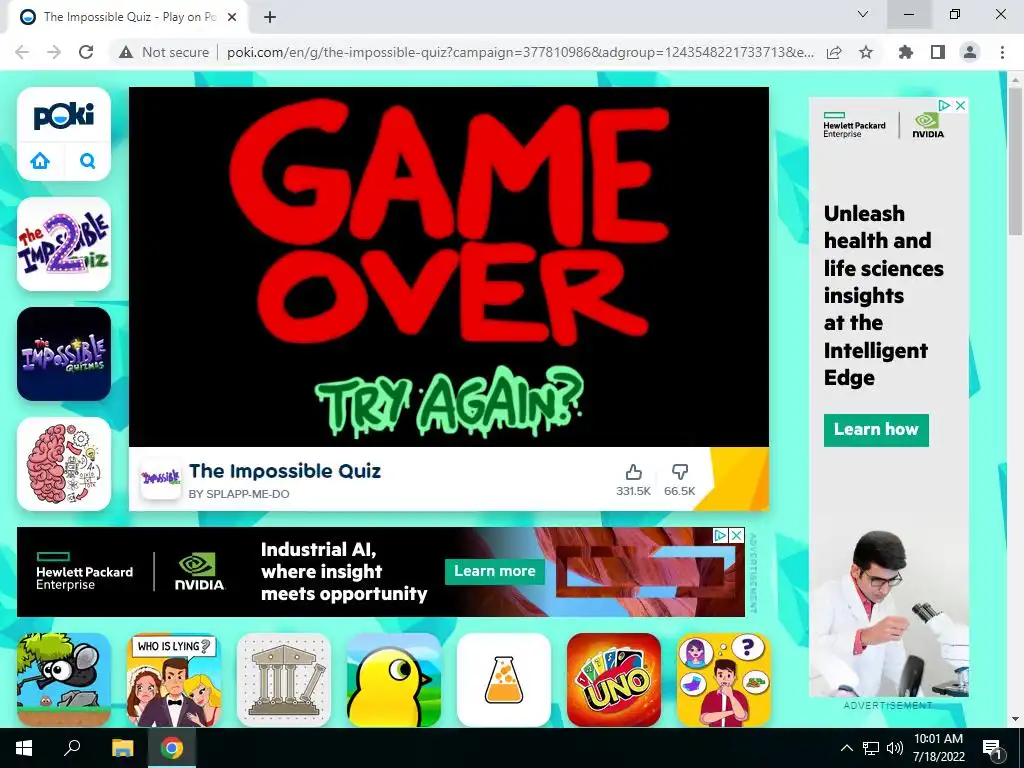The image size is (1024, 768).
Task: Go back with browser back arrow
Action: 22,52
